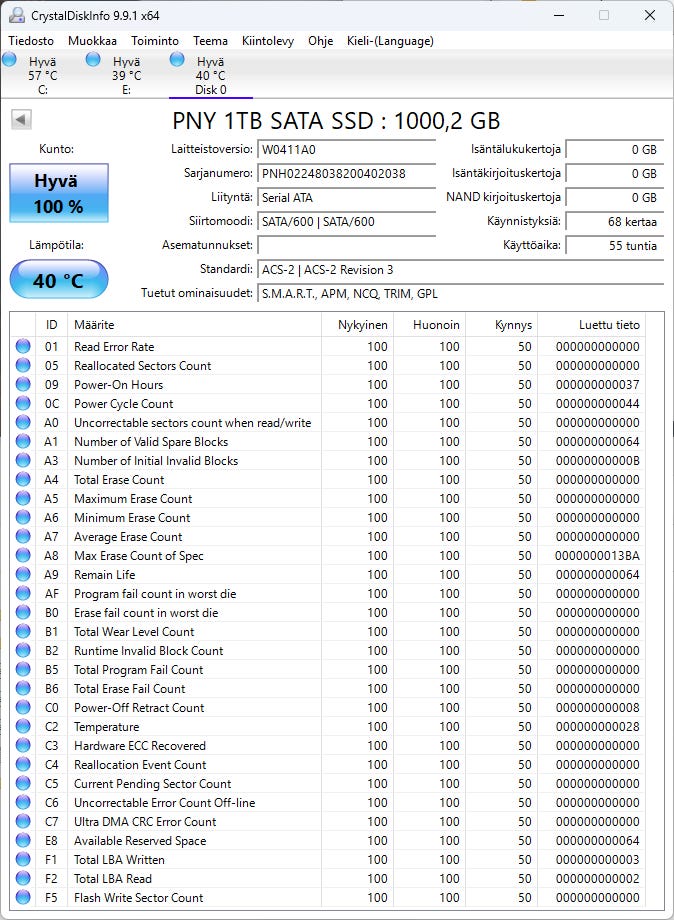Click the empty Asematunnukset field
The image size is (674, 920).
pos(346,245)
